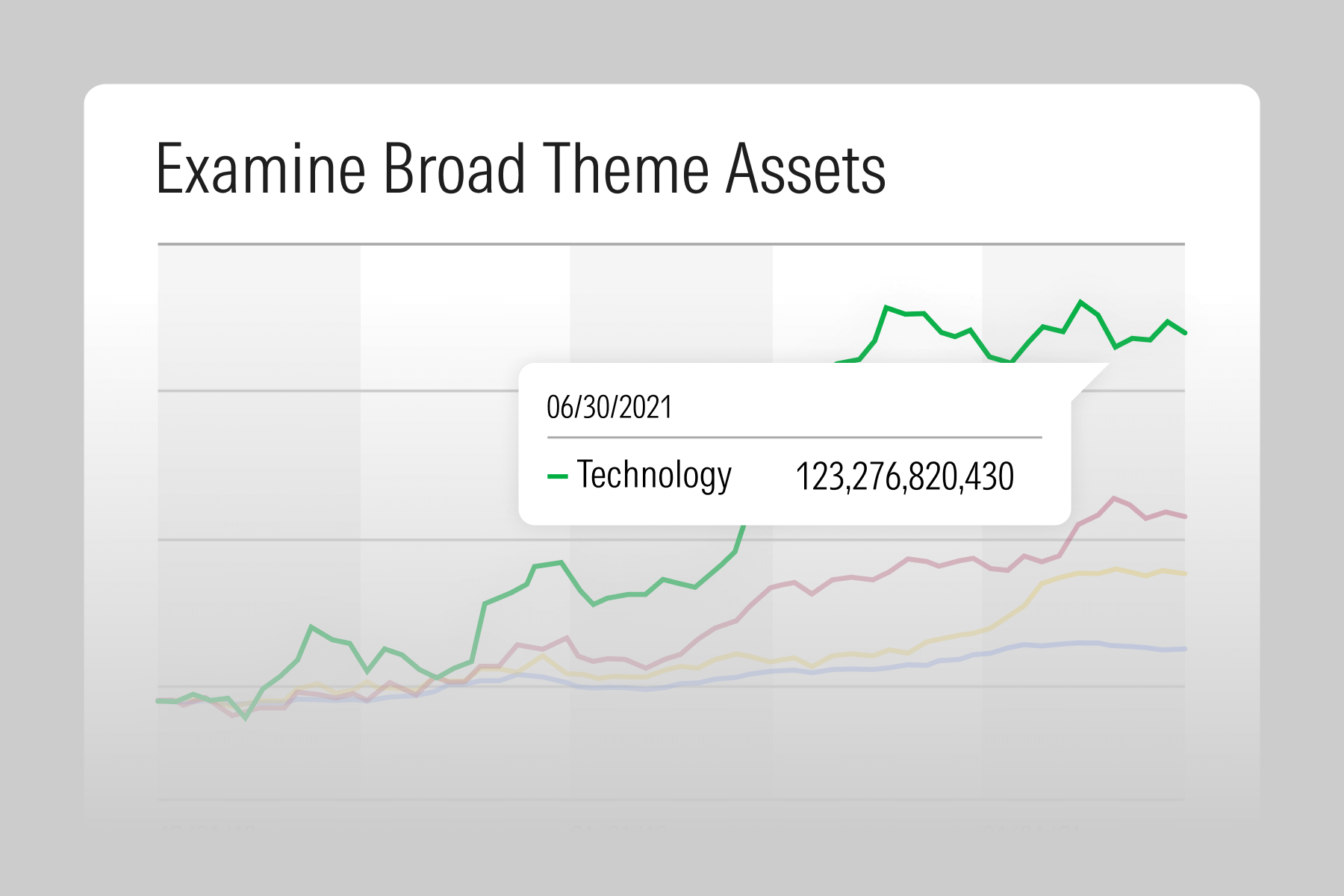Viewport: 1344px width, 896px height.
Task: Click the shared starting point of all lines
Action: tap(159, 700)
